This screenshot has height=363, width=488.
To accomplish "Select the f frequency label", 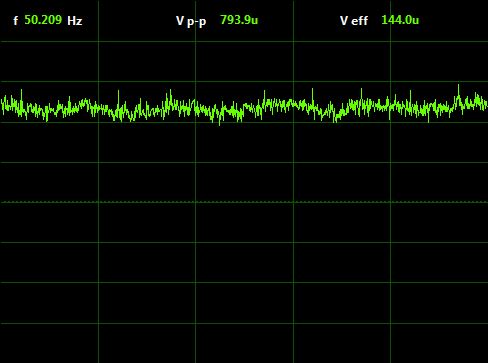I will pyautogui.click(x=16, y=21).
